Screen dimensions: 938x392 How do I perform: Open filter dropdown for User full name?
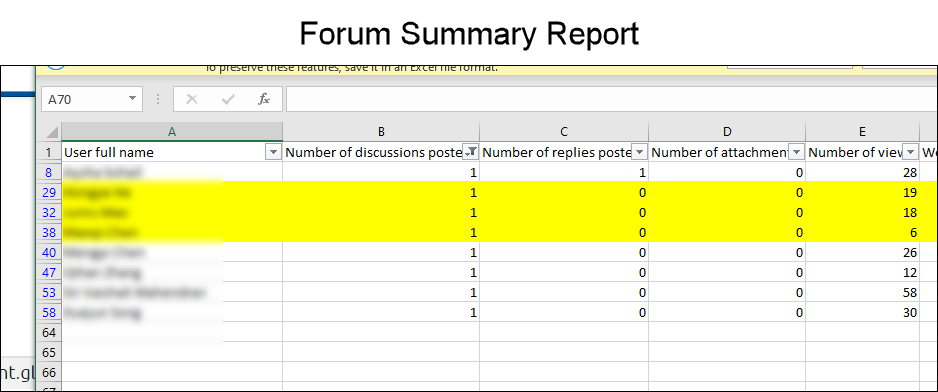click(273, 153)
